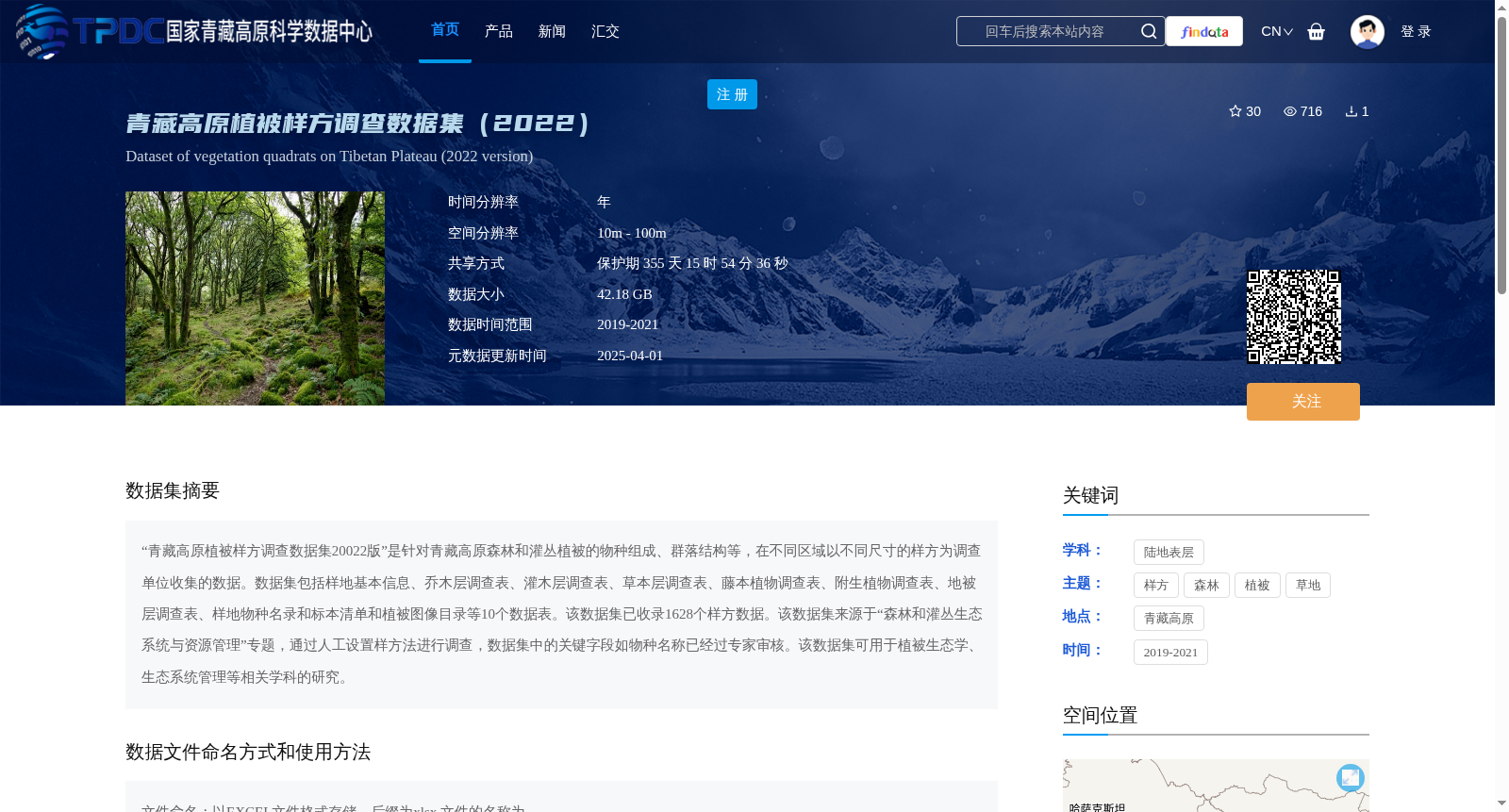This screenshot has height=812, width=1509.
Task: Click the scrollbar up arrow
Action: pyautogui.click(x=1501, y=8)
